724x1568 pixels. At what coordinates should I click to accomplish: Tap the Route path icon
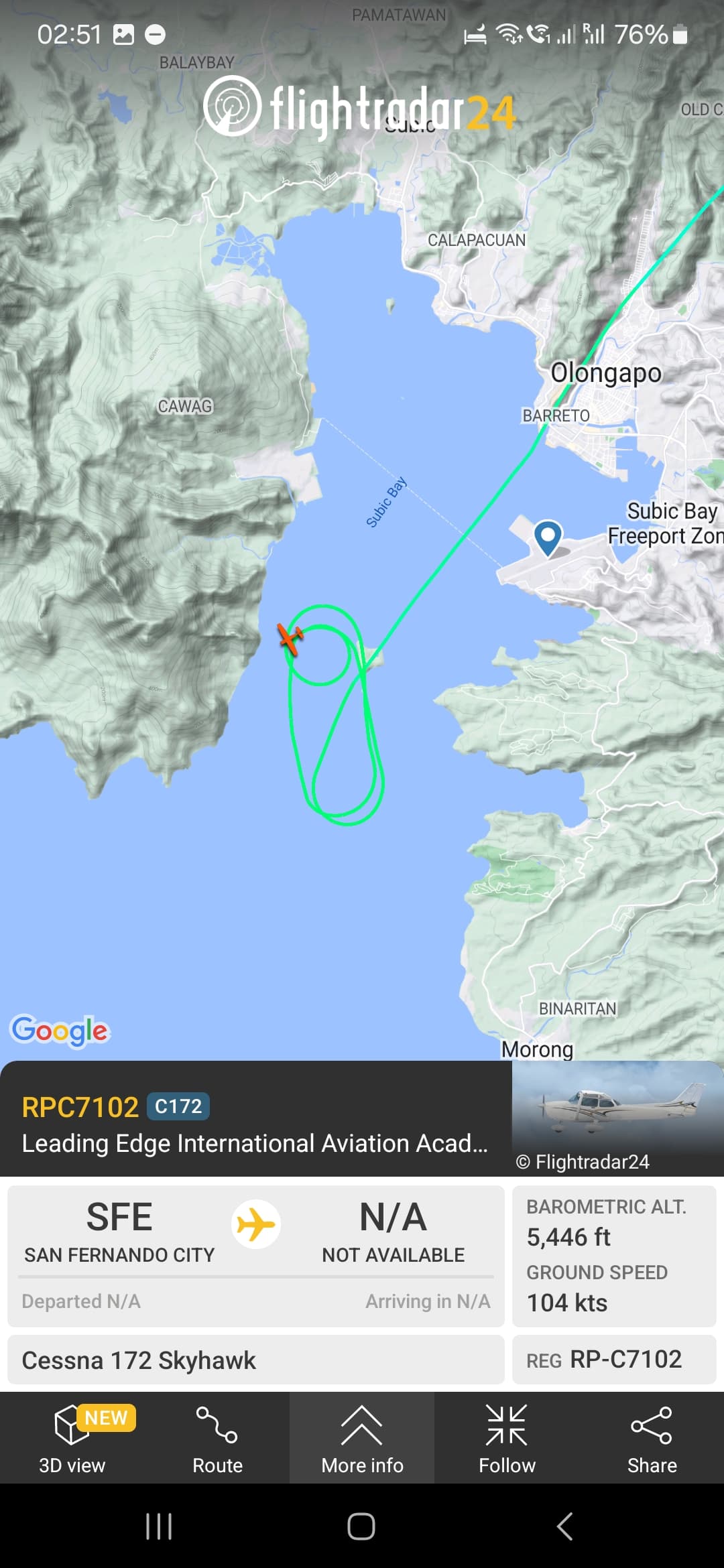(x=217, y=1425)
